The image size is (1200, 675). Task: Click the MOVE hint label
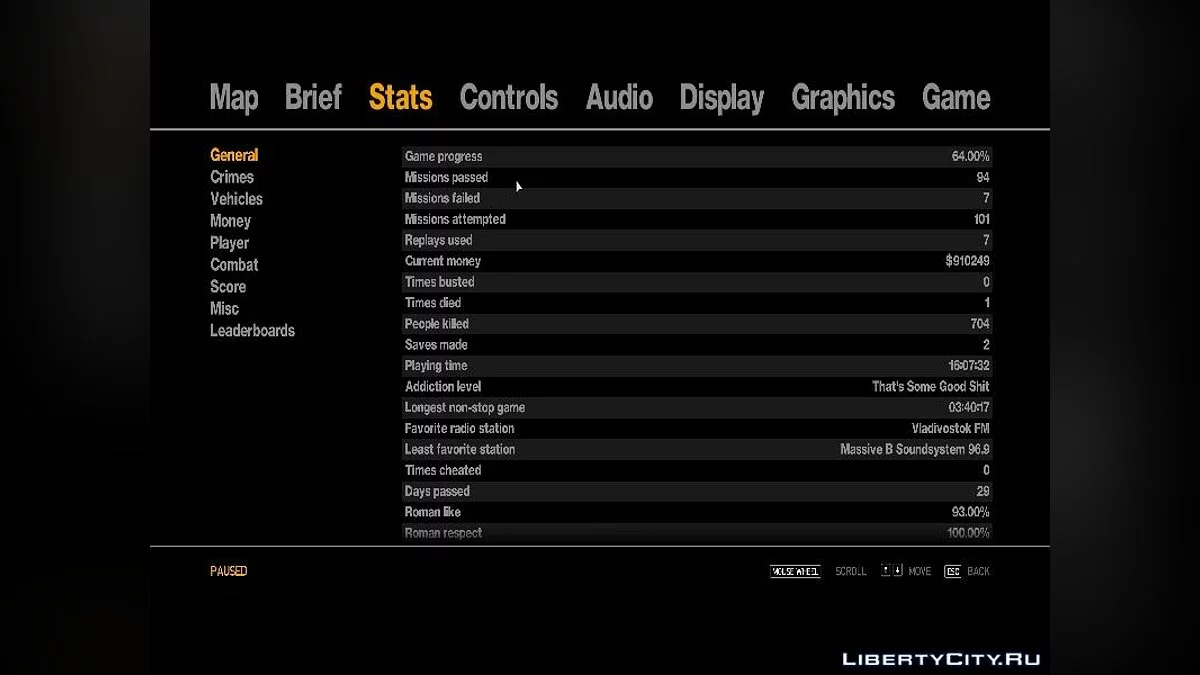pyautogui.click(x=920, y=571)
